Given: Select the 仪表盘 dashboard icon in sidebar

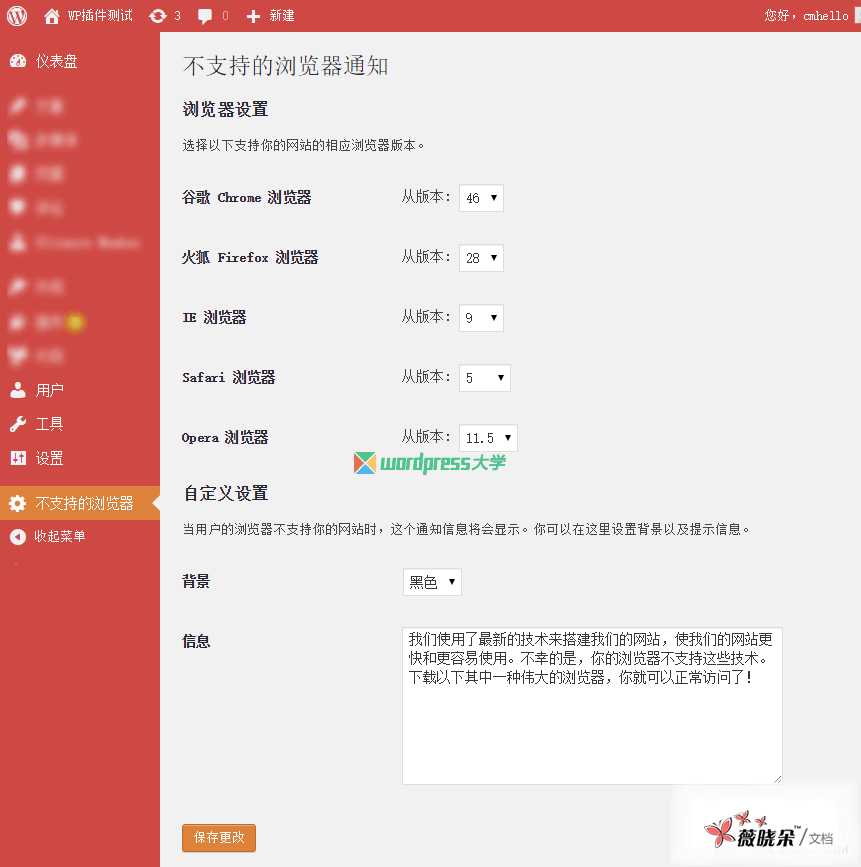Looking at the screenshot, I should click(19, 61).
